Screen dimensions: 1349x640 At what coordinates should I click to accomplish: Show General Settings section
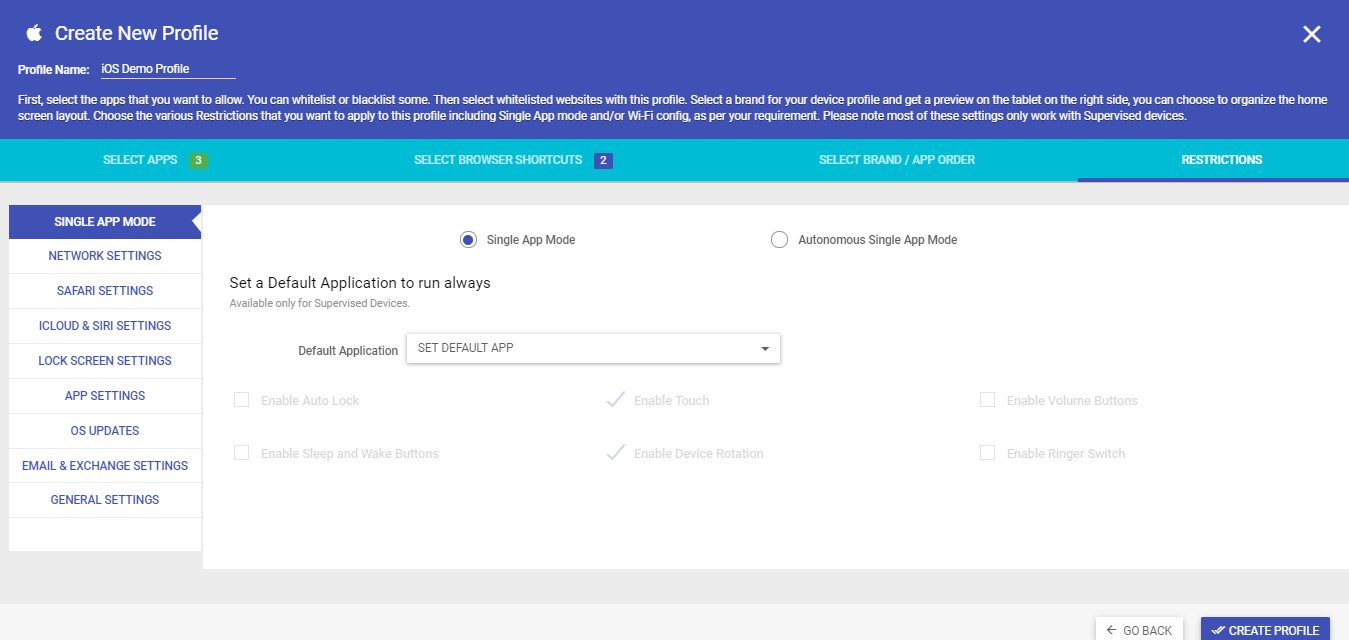[x=105, y=500]
